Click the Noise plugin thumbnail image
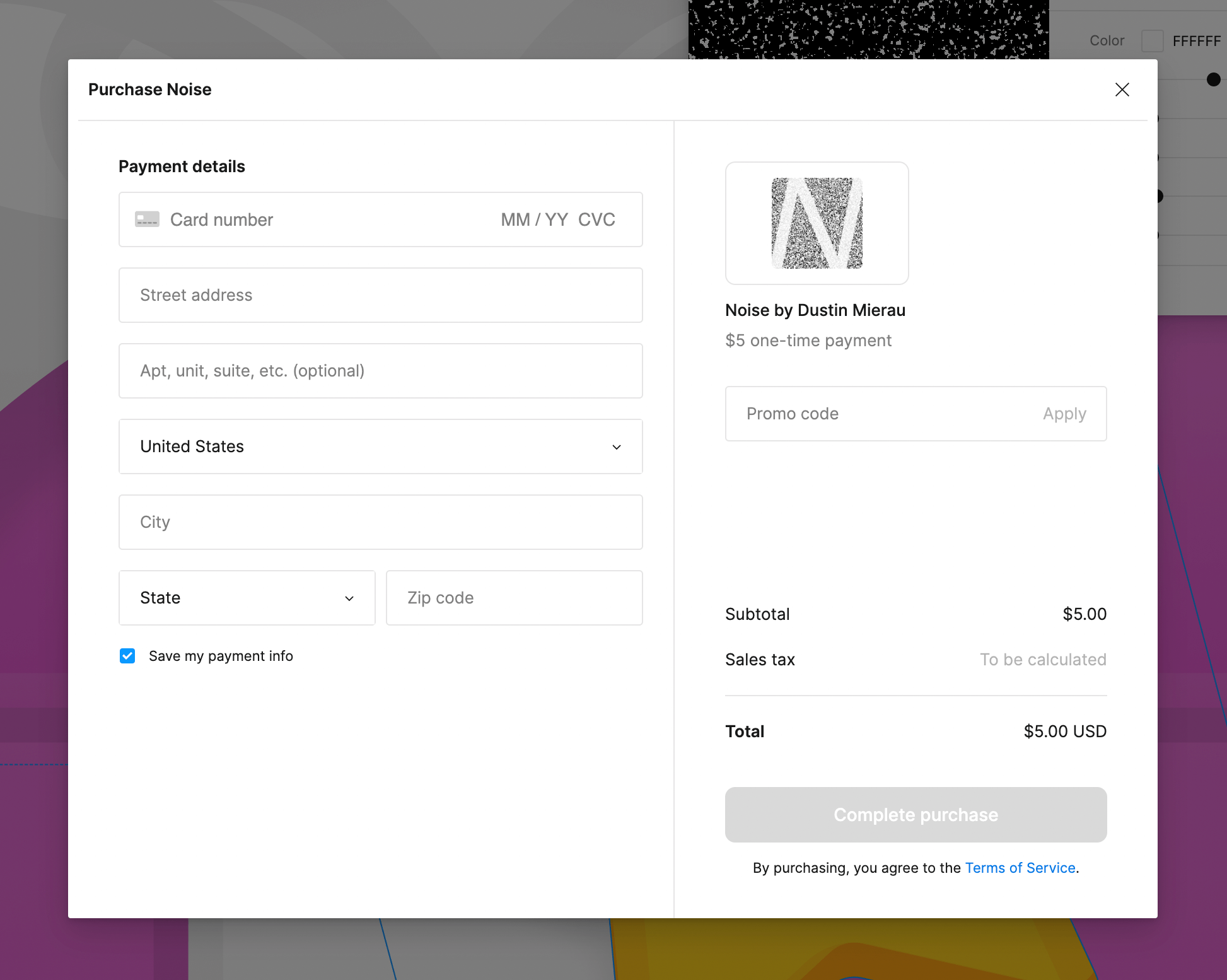 click(817, 223)
